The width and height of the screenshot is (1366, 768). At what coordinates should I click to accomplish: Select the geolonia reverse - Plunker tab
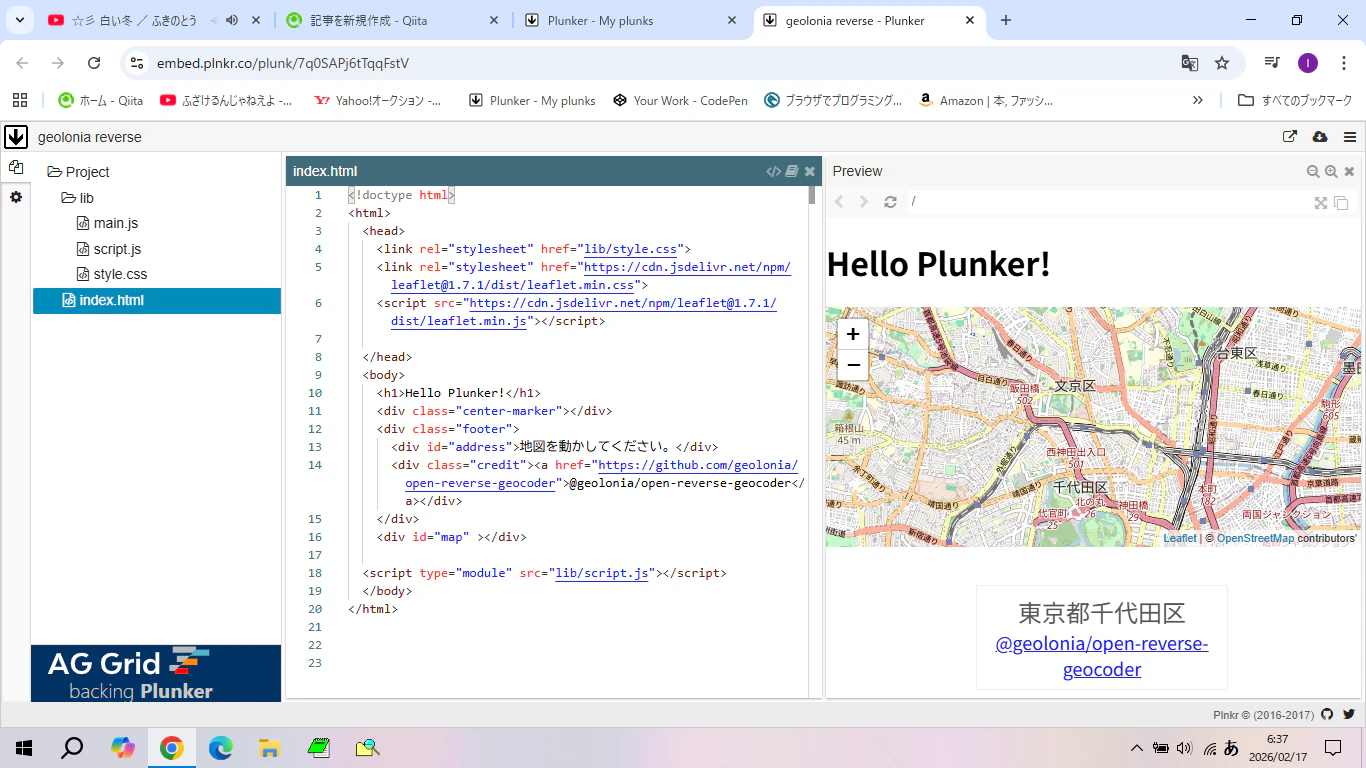[x=868, y=20]
